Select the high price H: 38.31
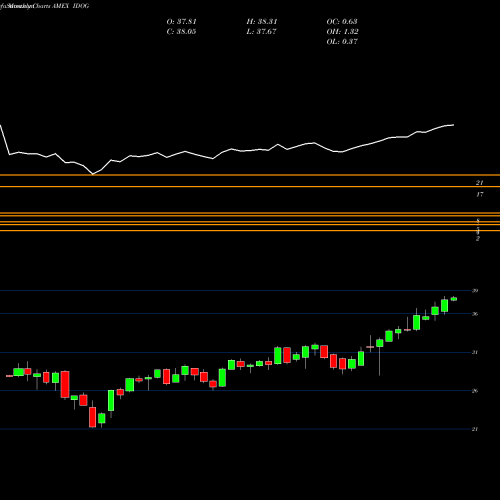500x500 pixels. 262,22
